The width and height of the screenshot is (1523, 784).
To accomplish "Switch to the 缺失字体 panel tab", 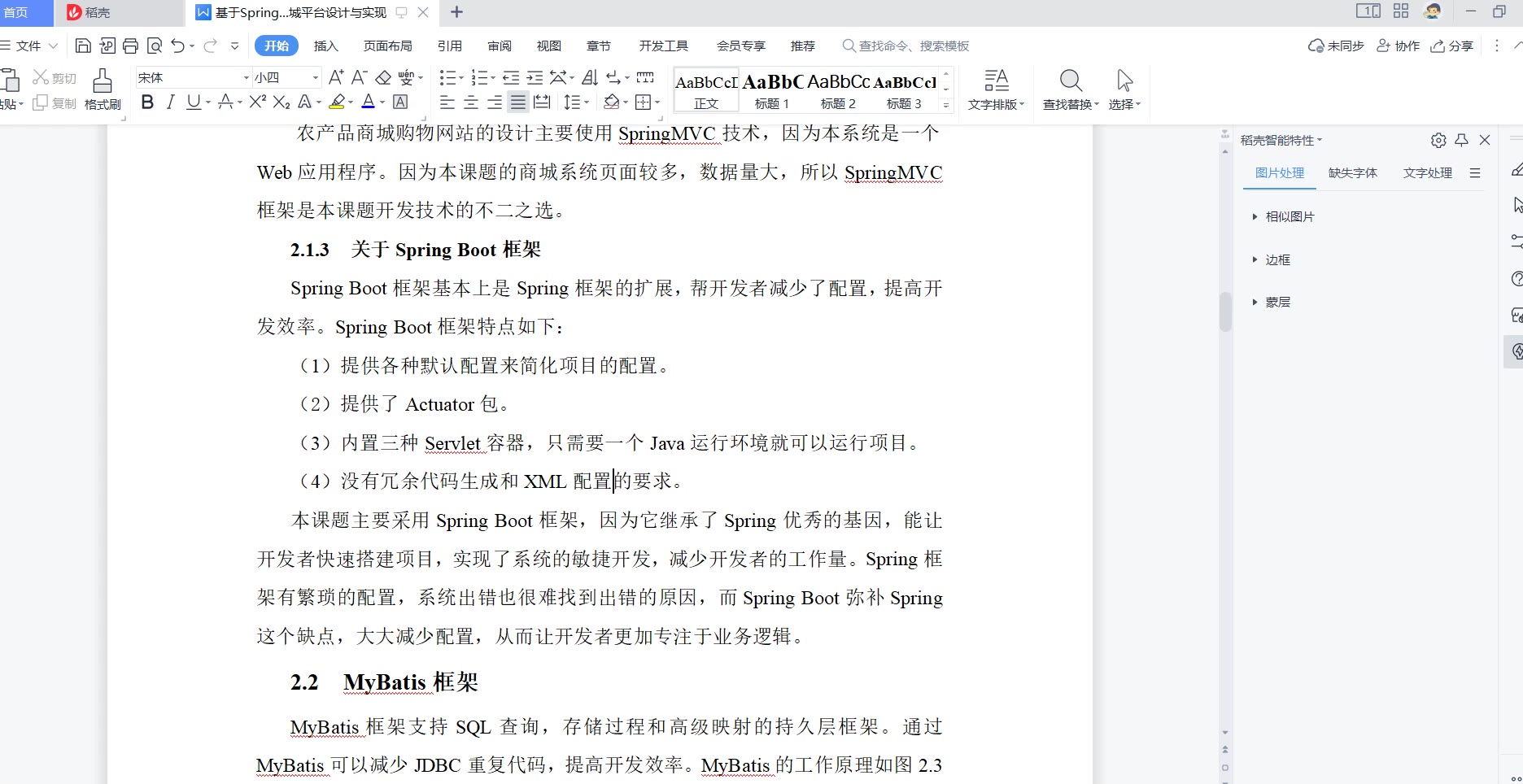I will click(1352, 172).
